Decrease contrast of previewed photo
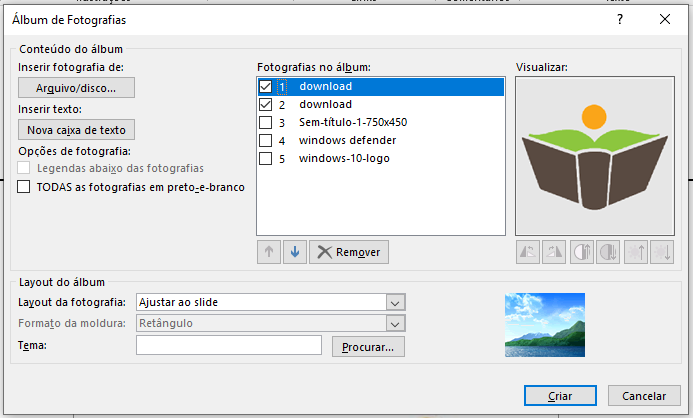 tap(607, 253)
